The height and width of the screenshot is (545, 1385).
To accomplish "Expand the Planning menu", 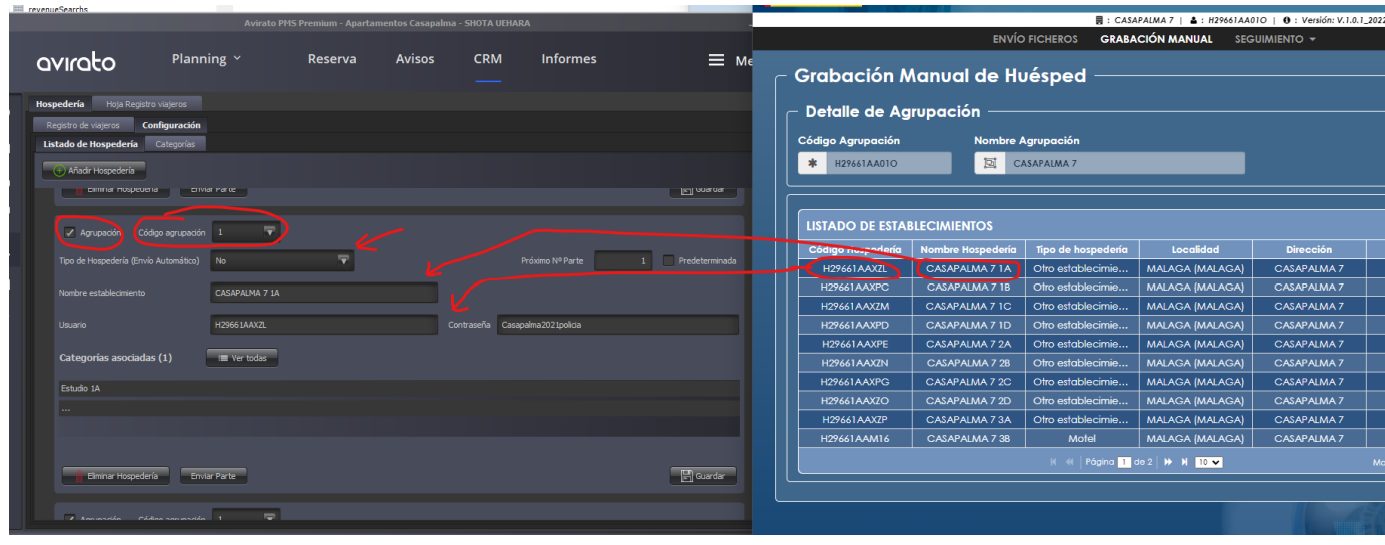I will pyautogui.click(x=206, y=59).
